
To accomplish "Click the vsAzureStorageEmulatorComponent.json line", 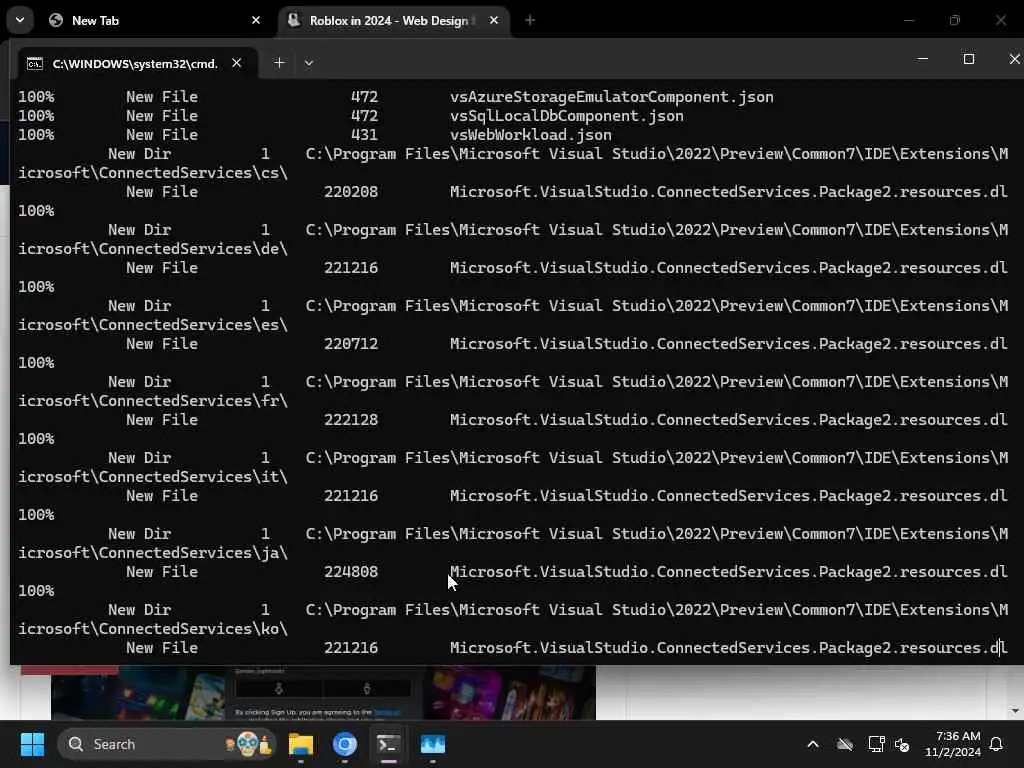I will click(x=611, y=97).
